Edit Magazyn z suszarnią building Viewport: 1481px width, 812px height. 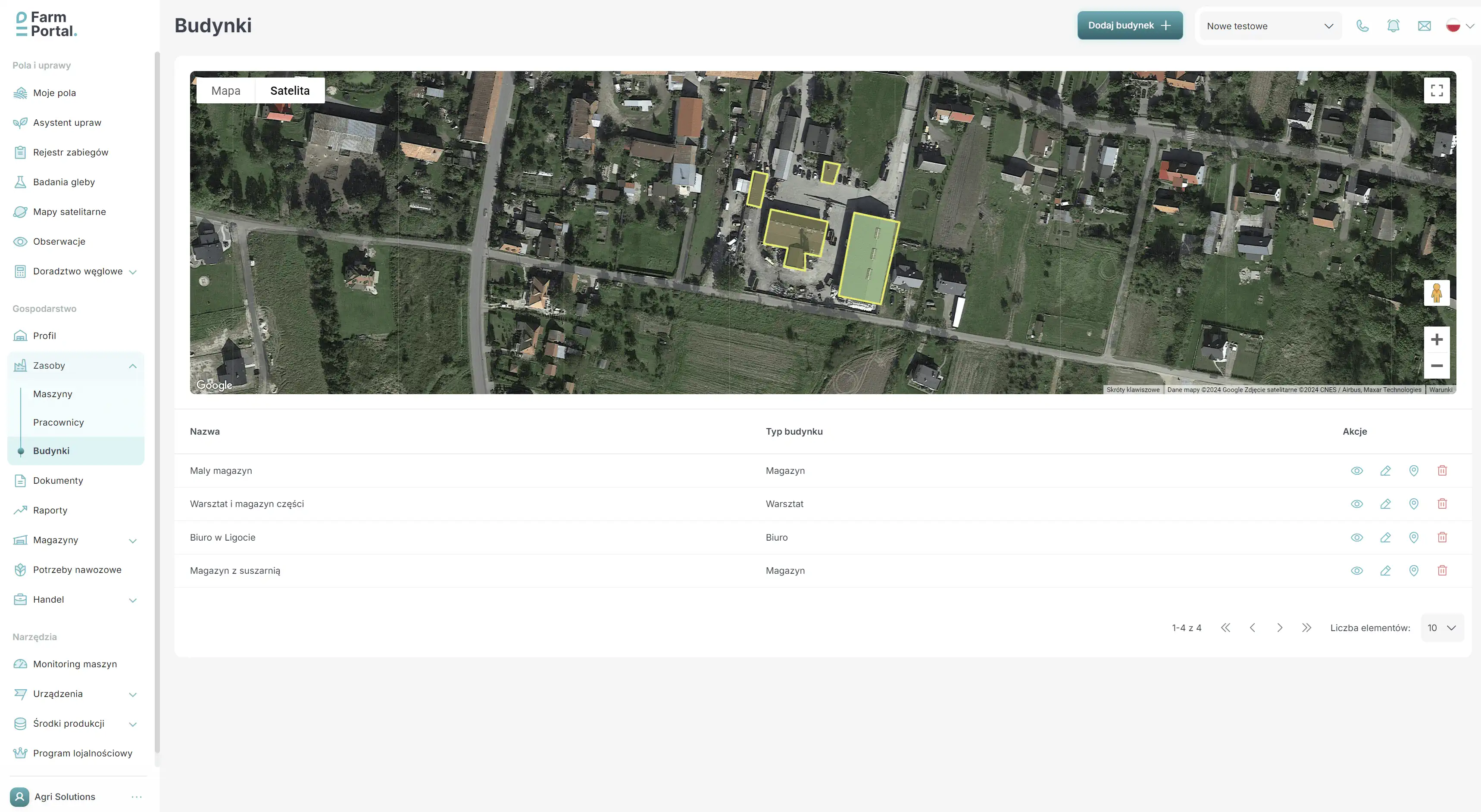point(1385,571)
